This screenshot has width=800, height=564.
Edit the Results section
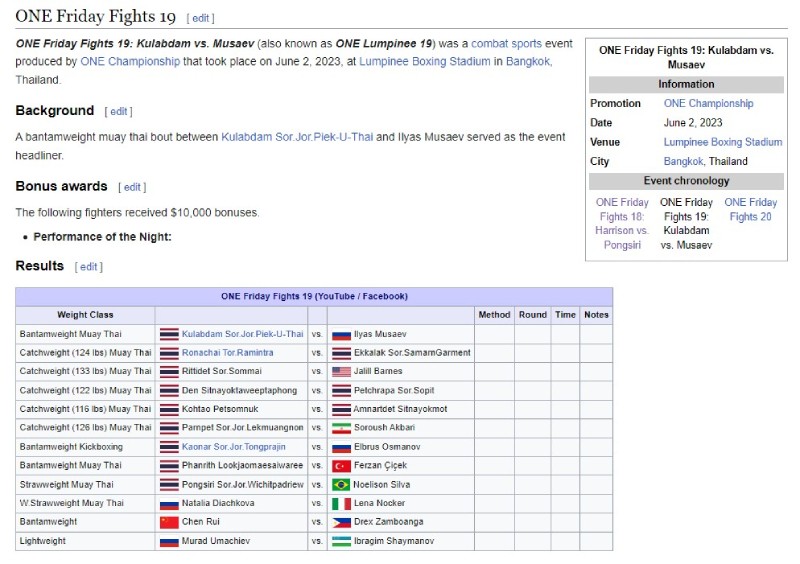[x=88, y=267]
